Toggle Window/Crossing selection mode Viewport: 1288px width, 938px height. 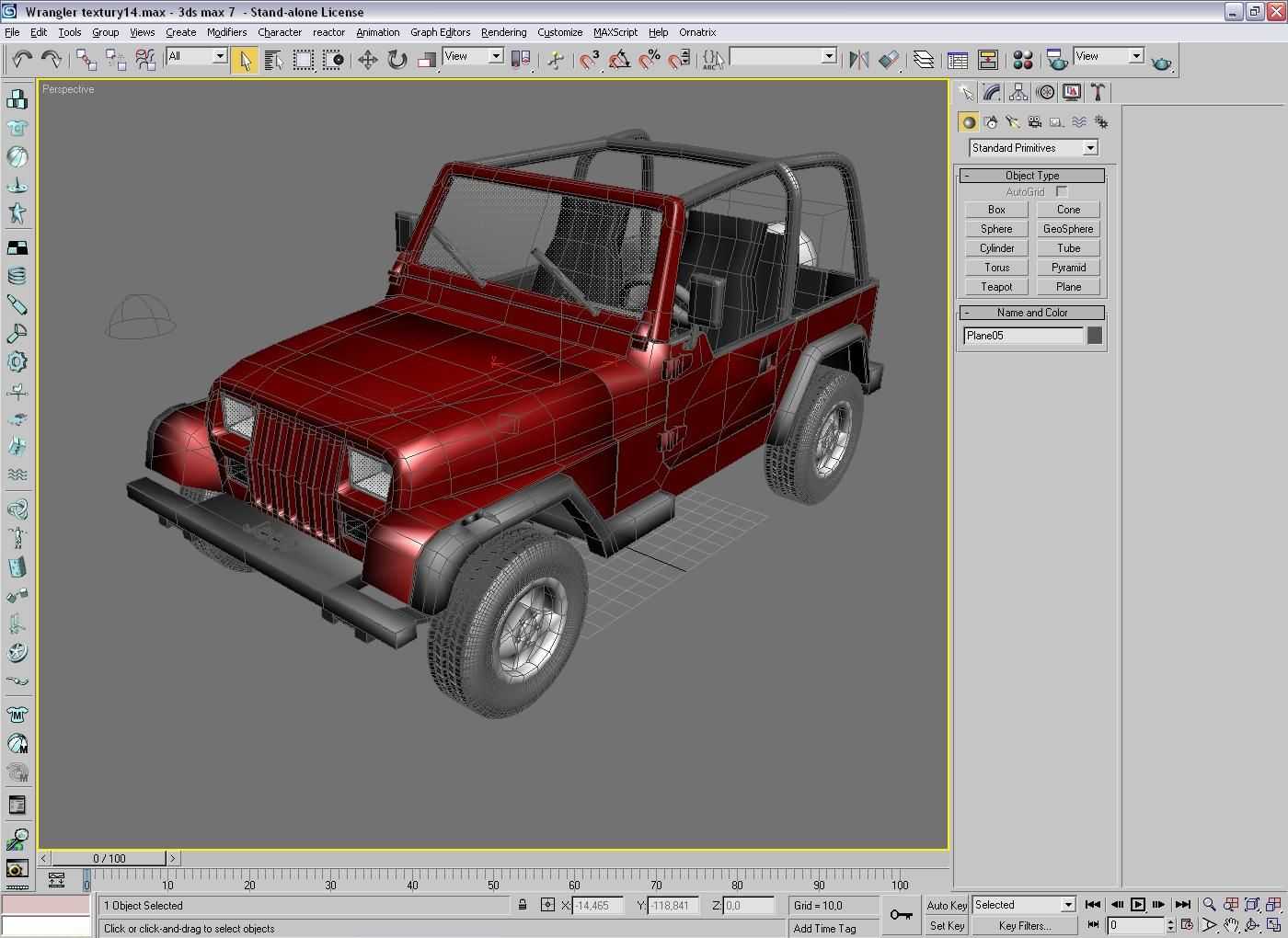tap(332, 60)
